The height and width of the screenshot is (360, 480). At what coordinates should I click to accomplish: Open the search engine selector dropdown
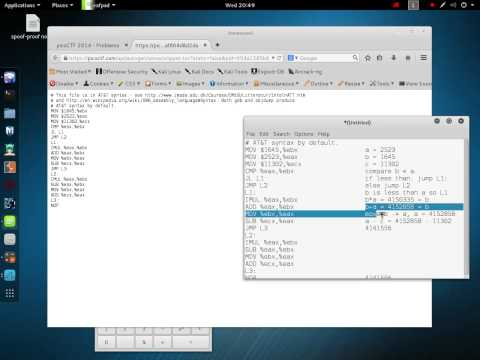tap(293, 58)
